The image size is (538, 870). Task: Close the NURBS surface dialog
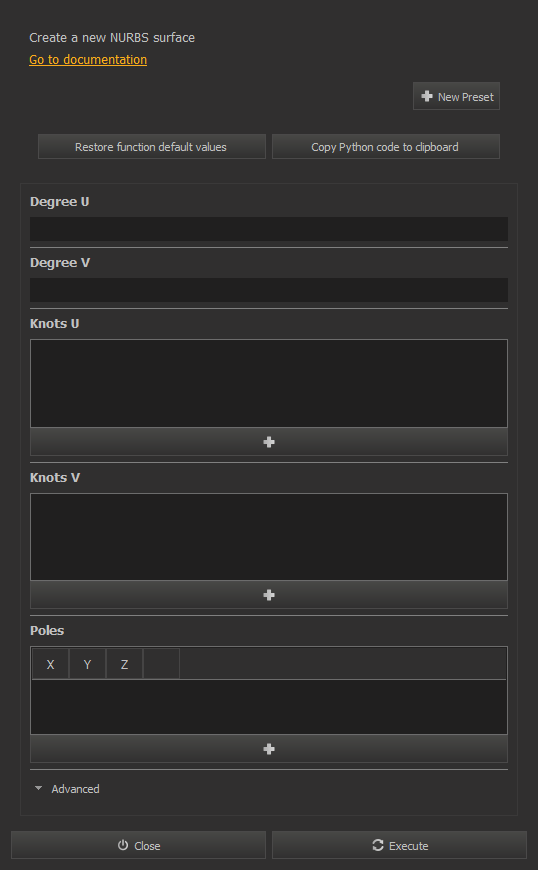[139, 845]
